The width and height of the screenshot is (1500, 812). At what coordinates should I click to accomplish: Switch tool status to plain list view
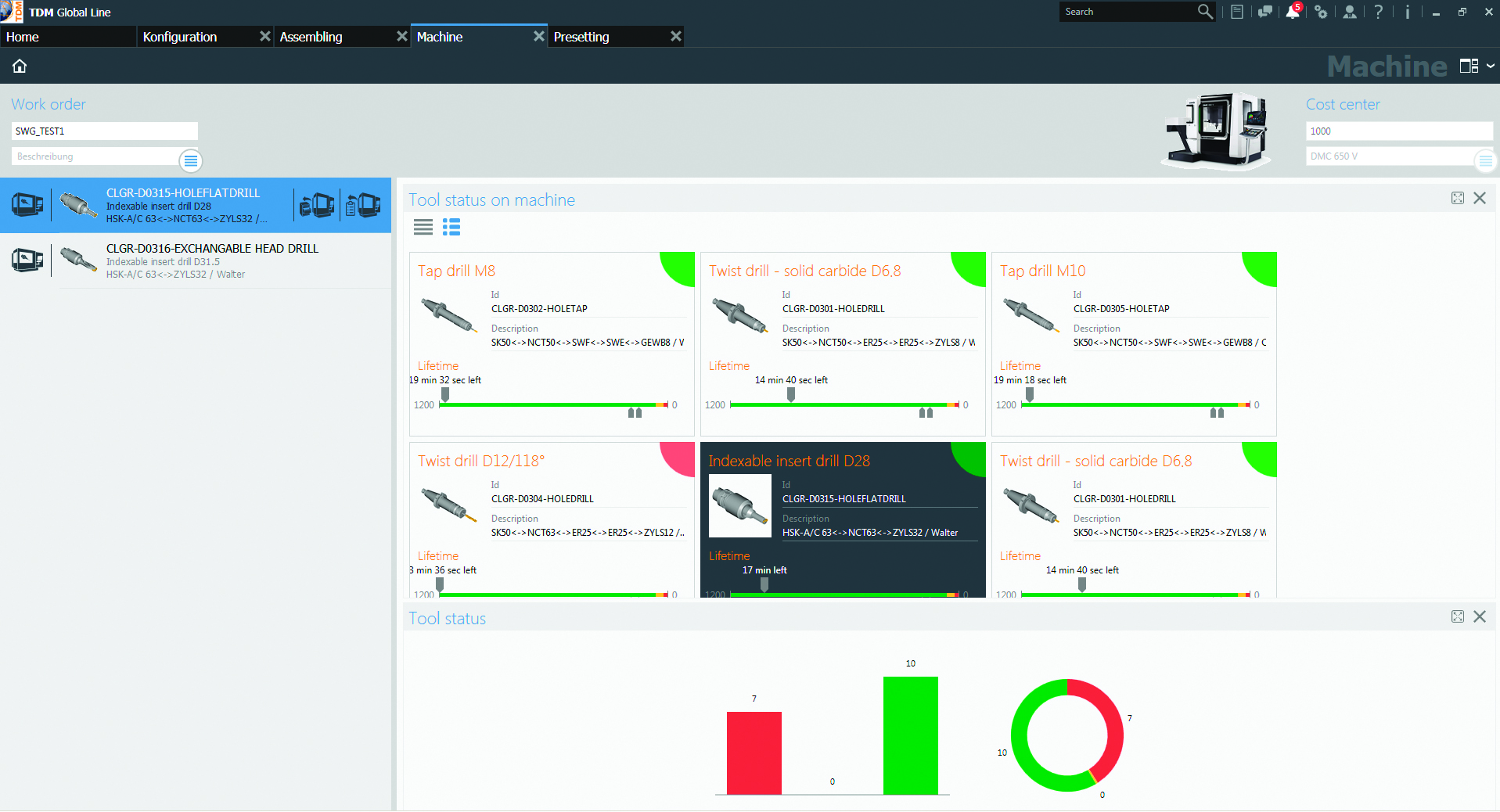423,228
